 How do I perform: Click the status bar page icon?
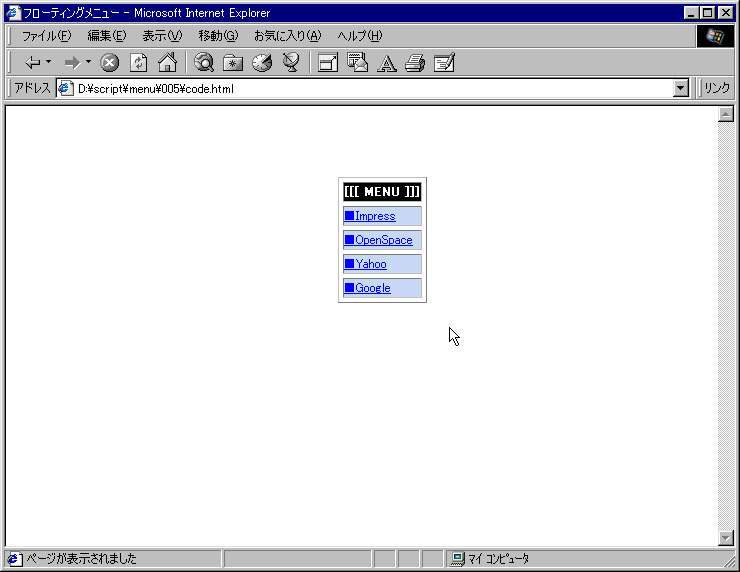pyautogui.click(x=14, y=559)
